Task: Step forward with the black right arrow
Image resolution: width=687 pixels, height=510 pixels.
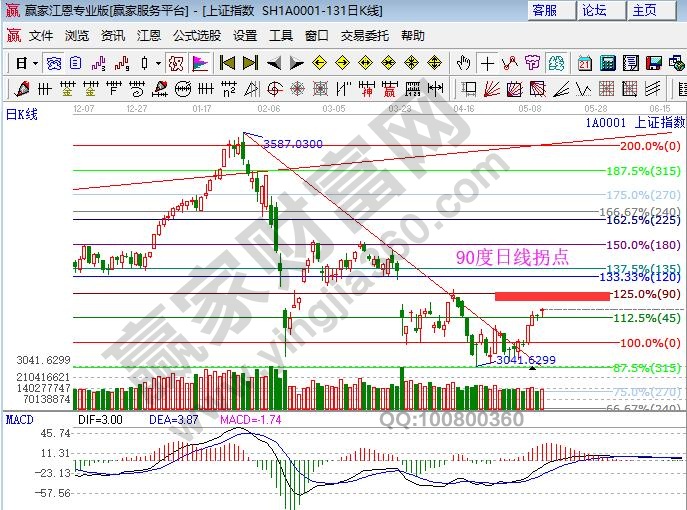Action: [x=296, y=62]
